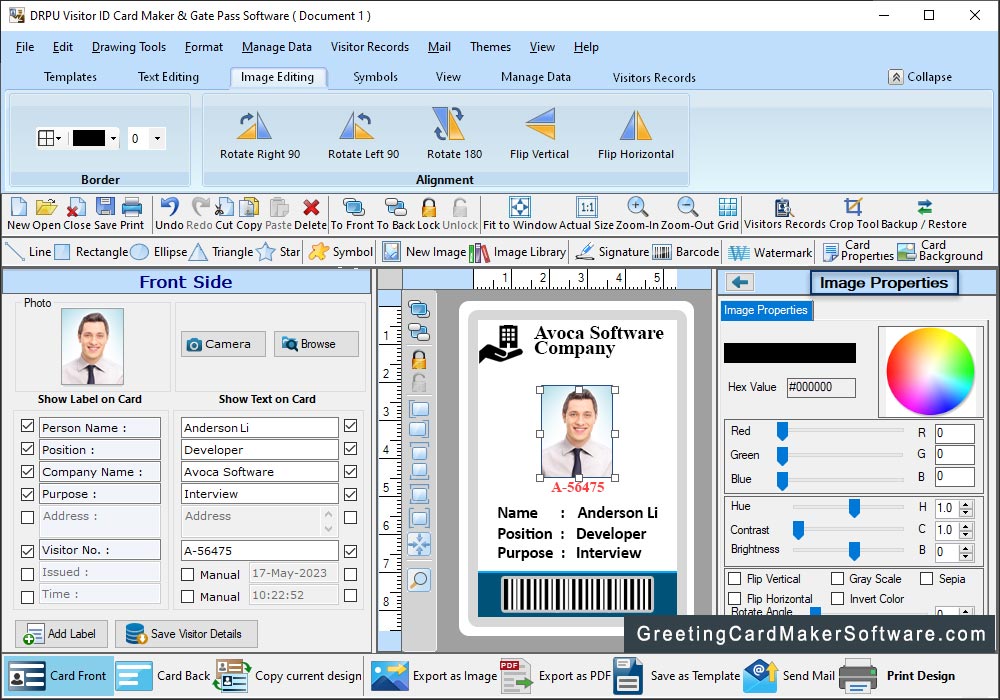The height and width of the screenshot is (700, 1000).
Task: Browse for a photo file
Action: (316, 344)
